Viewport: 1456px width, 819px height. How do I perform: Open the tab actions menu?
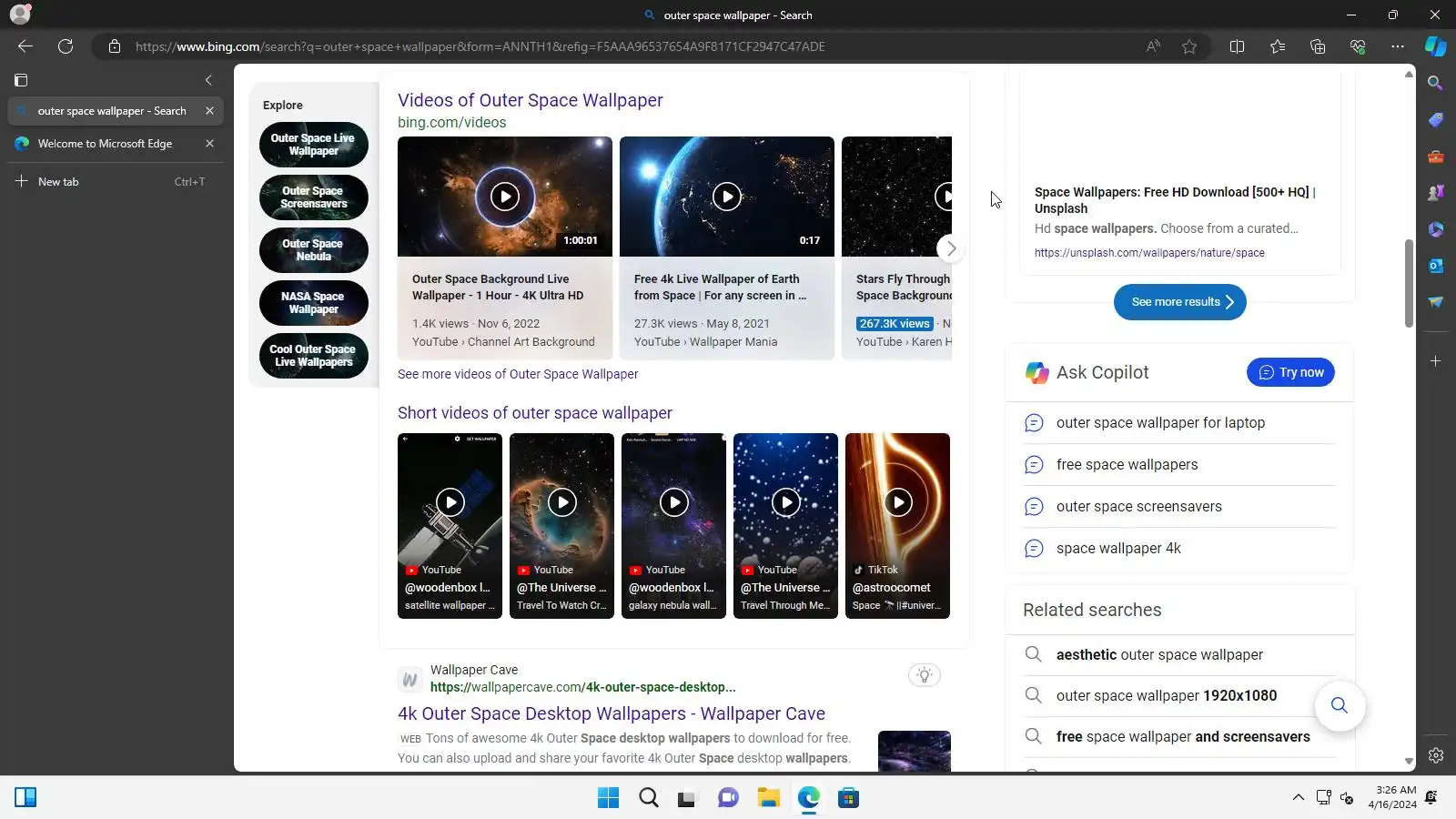[22, 80]
